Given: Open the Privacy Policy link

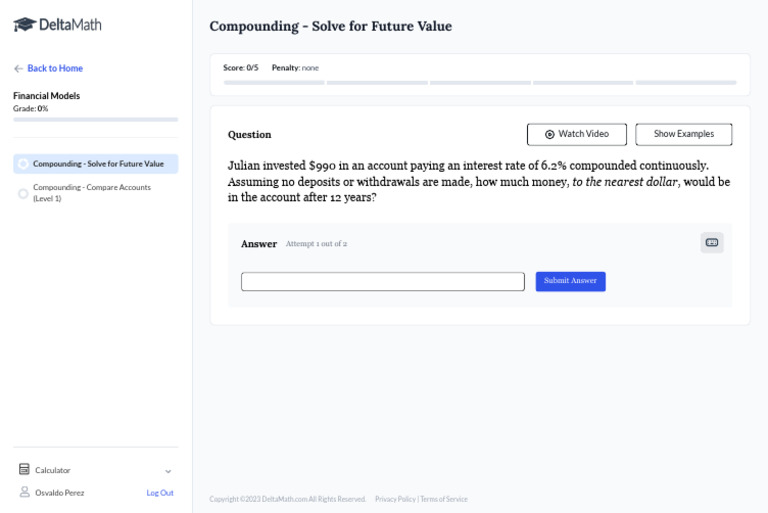Looking at the screenshot, I should (x=395, y=499).
